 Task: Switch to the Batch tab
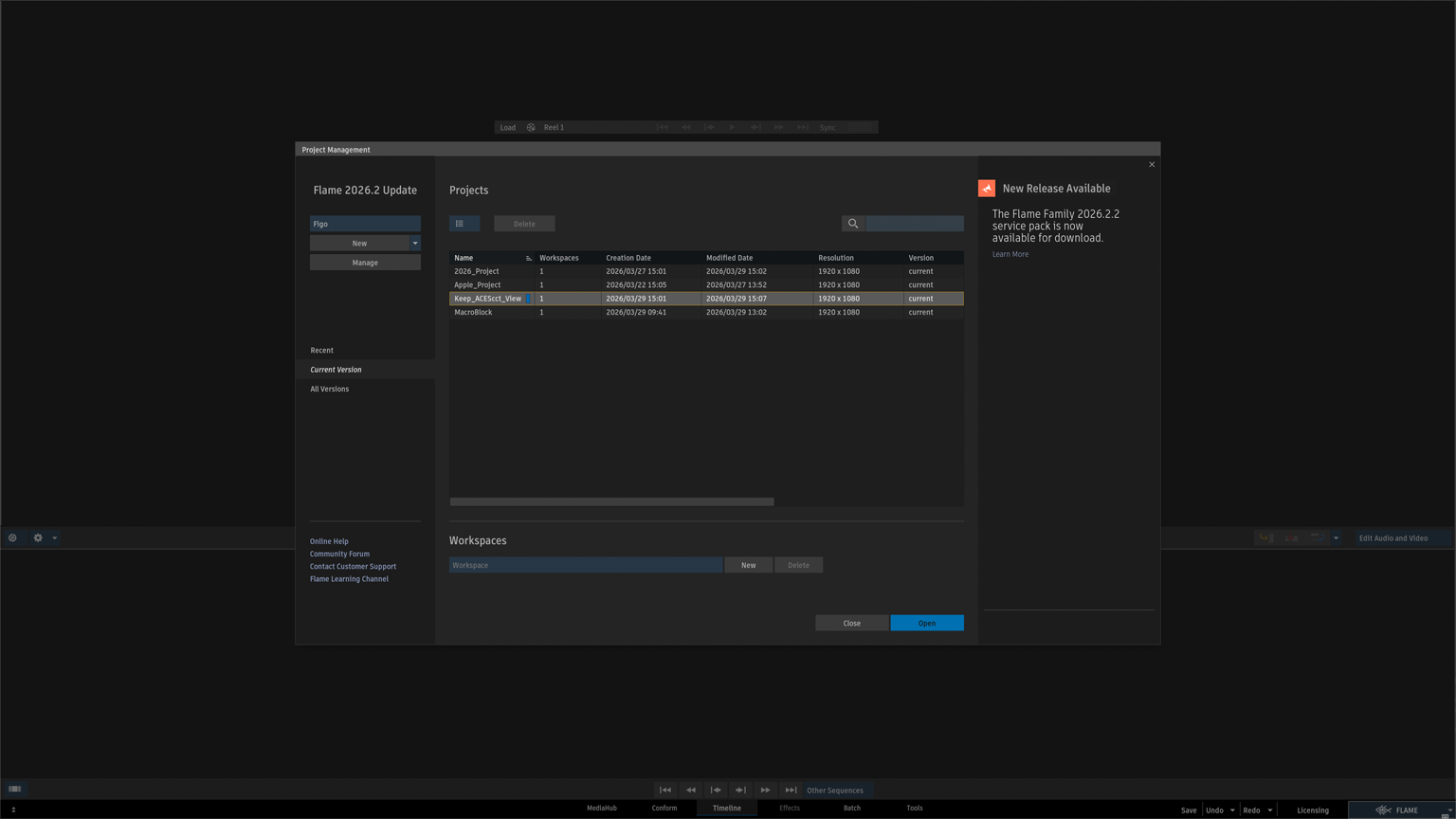(x=851, y=809)
